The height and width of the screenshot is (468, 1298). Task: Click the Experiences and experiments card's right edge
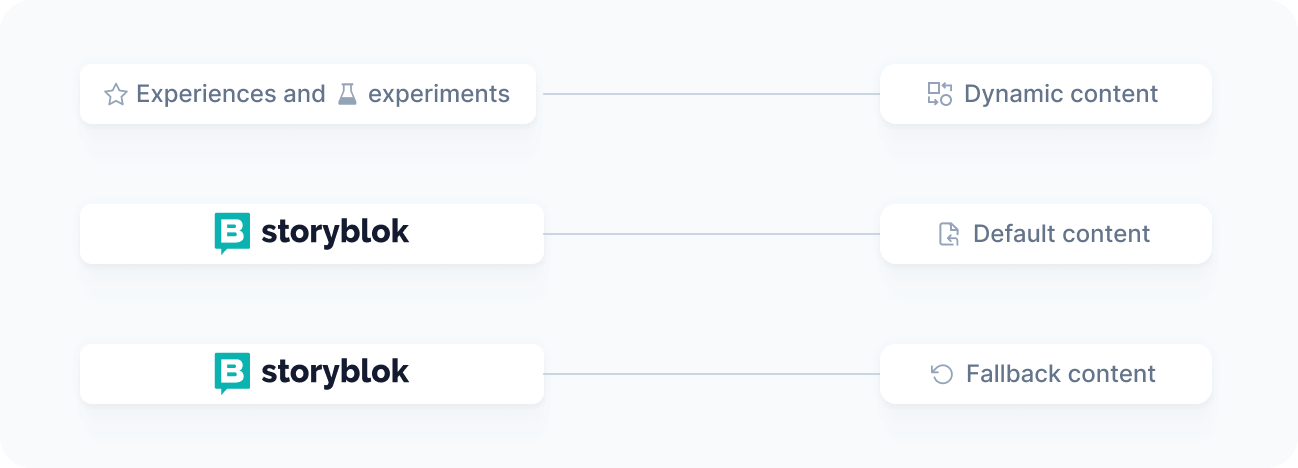tap(530, 94)
